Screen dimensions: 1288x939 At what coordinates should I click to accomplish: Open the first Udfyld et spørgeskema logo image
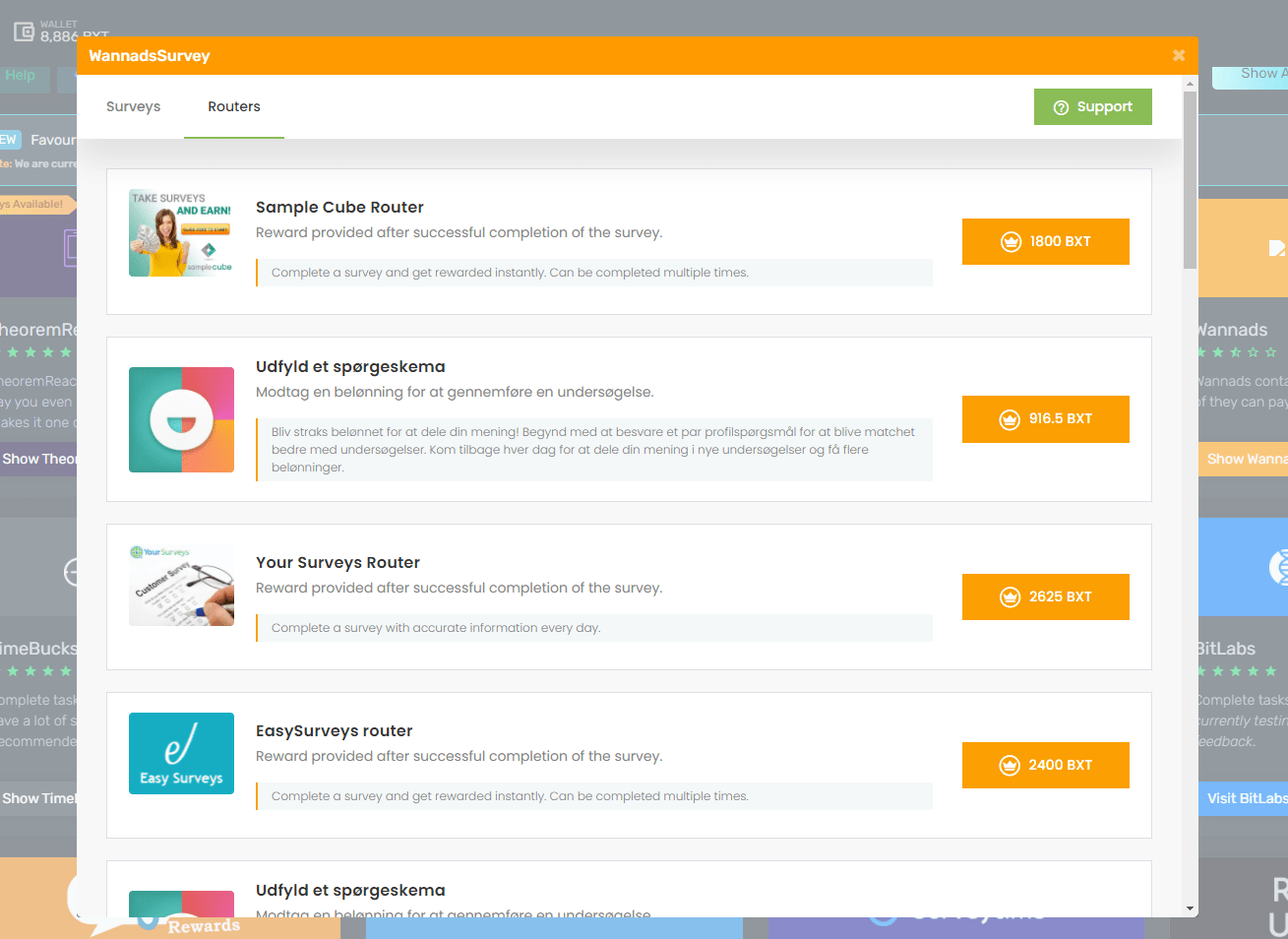pyautogui.click(x=181, y=420)
